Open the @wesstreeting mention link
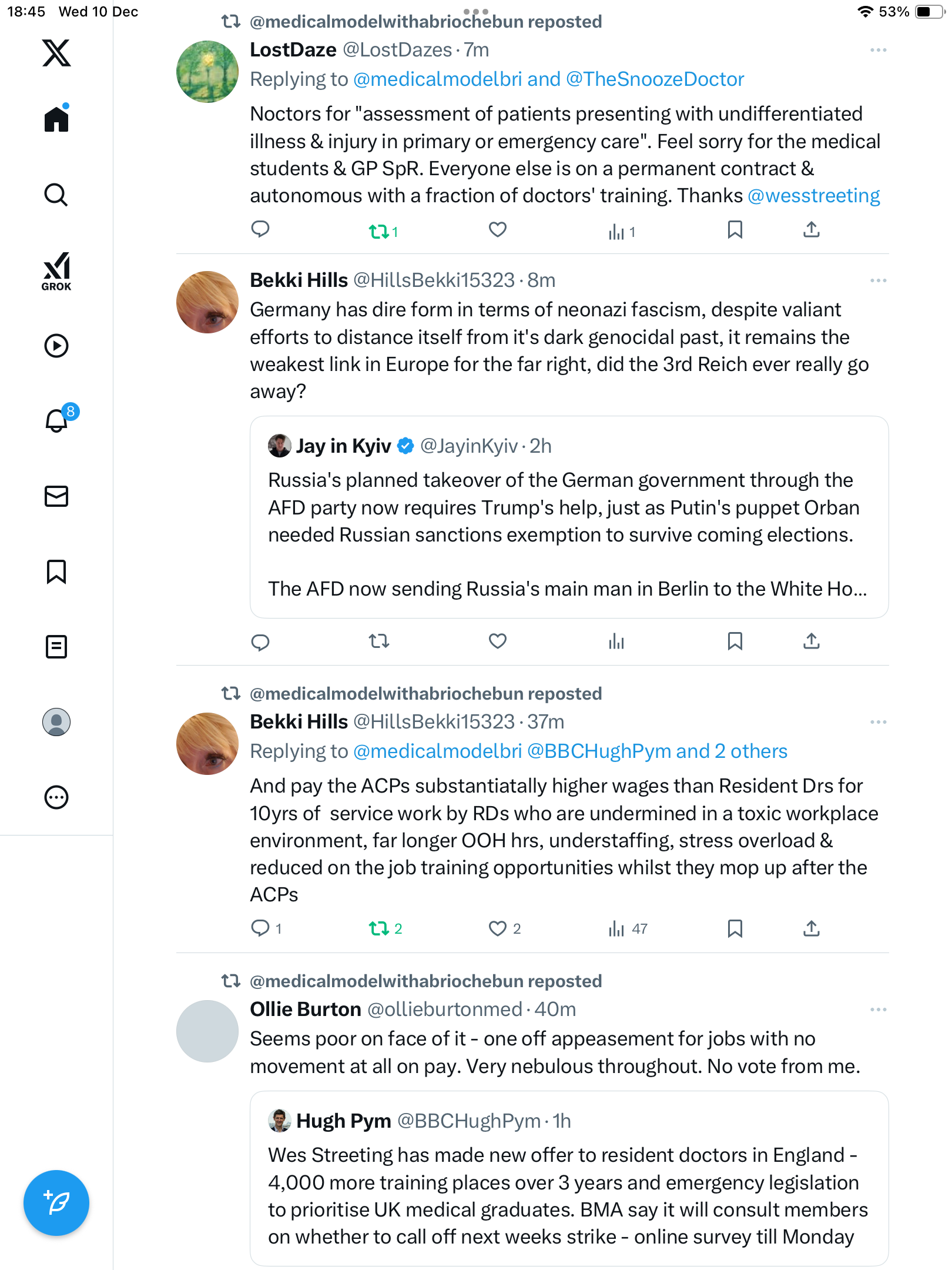Viewport: 952px width, 1270px height. click(x=813, y=196)
